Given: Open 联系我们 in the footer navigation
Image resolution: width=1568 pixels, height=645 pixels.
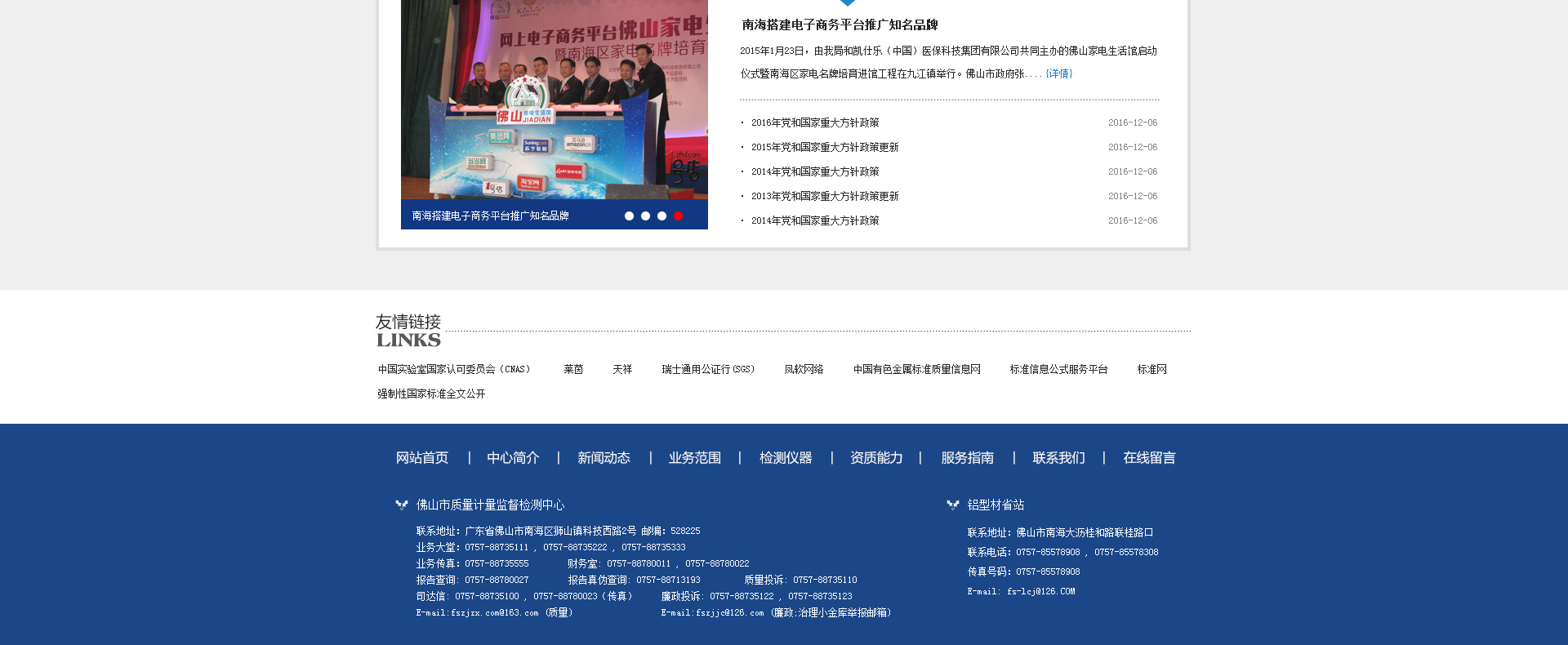Looking at the screenshot, I should pyautogui.click(x=1058, y=458).
